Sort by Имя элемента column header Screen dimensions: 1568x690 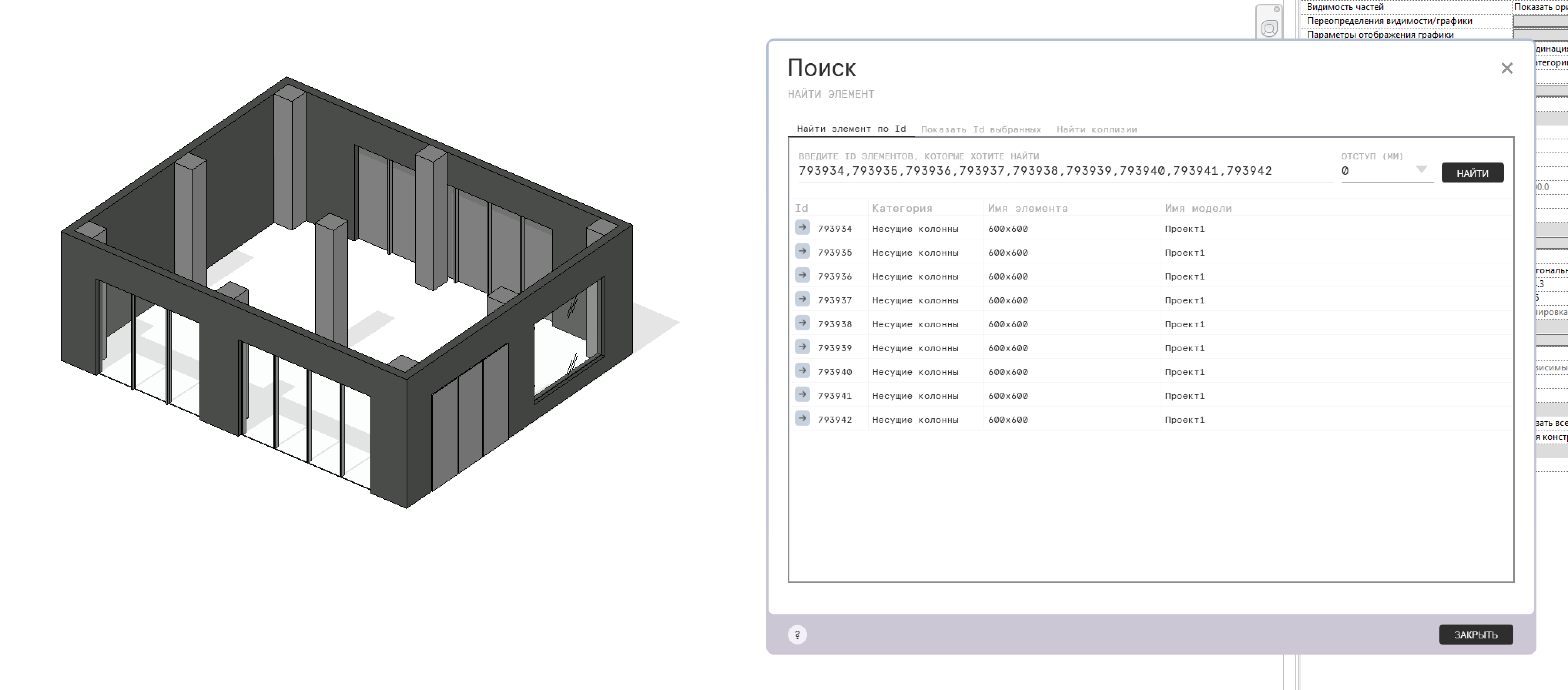click(1027, 208)
